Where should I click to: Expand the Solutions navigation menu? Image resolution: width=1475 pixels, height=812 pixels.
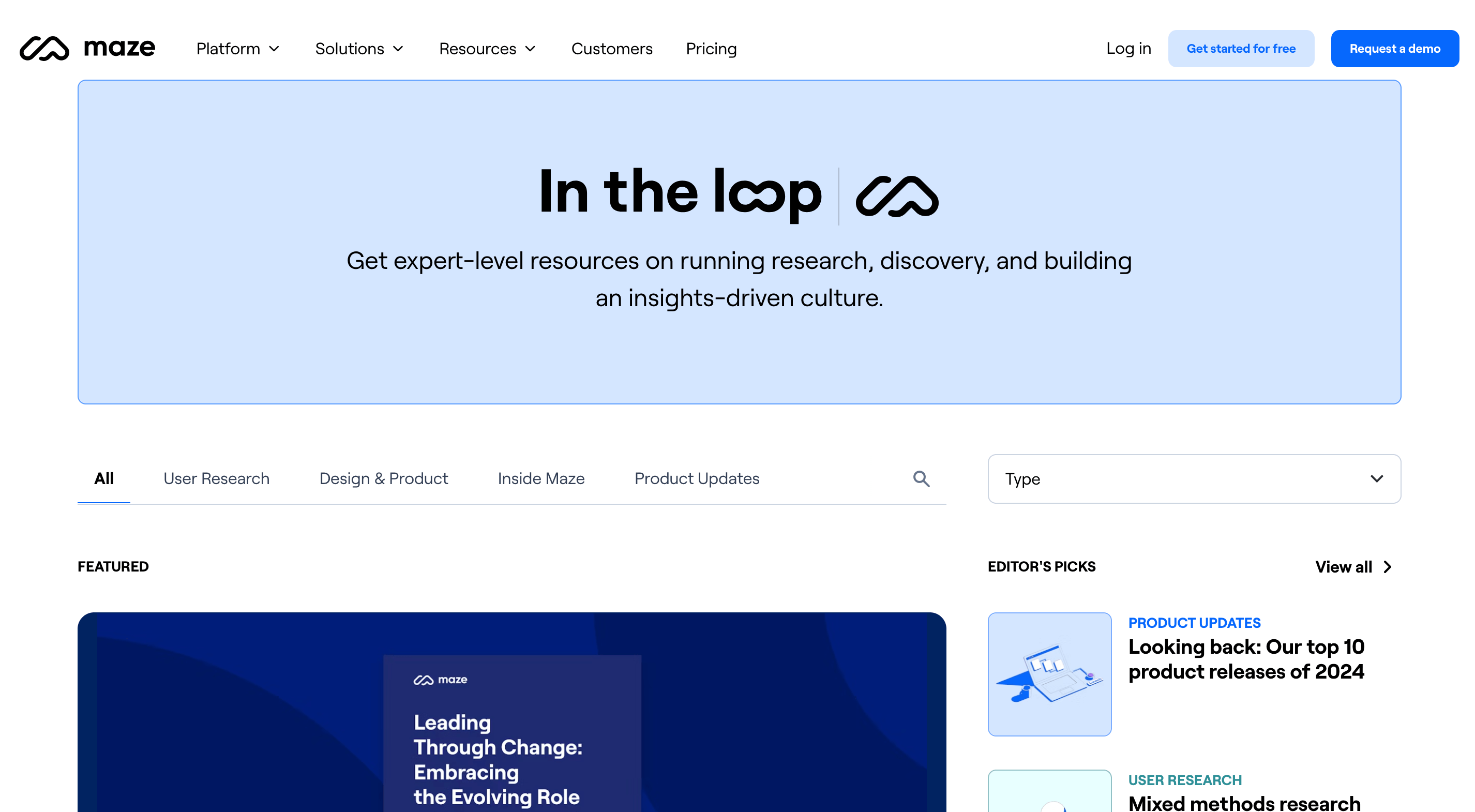[x=359, y=49]
